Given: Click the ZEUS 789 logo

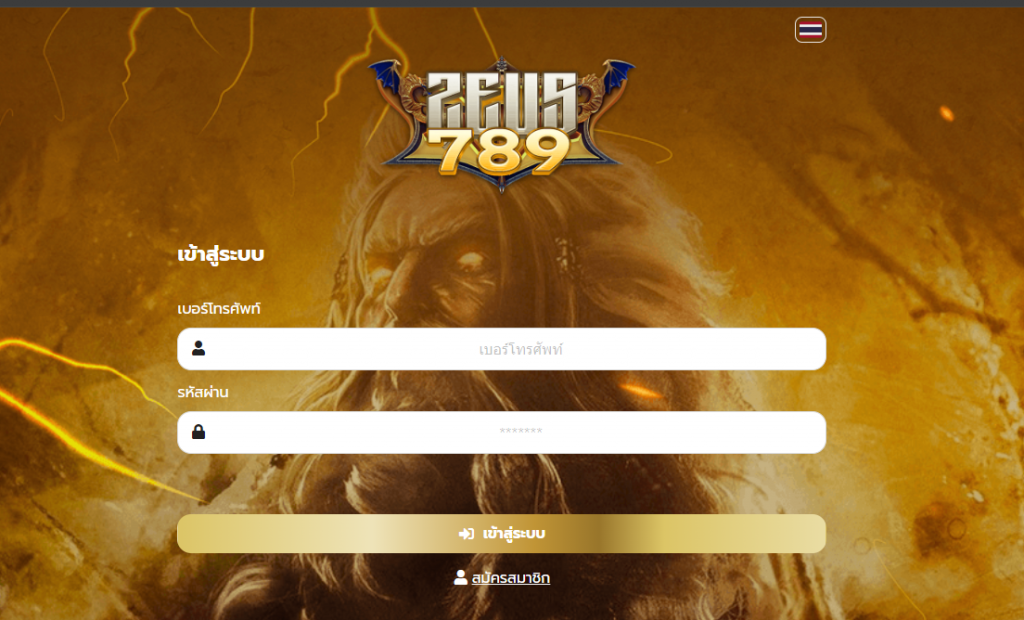Looking at the screenshot, I should pyautogui.click(x=501, y=124).
